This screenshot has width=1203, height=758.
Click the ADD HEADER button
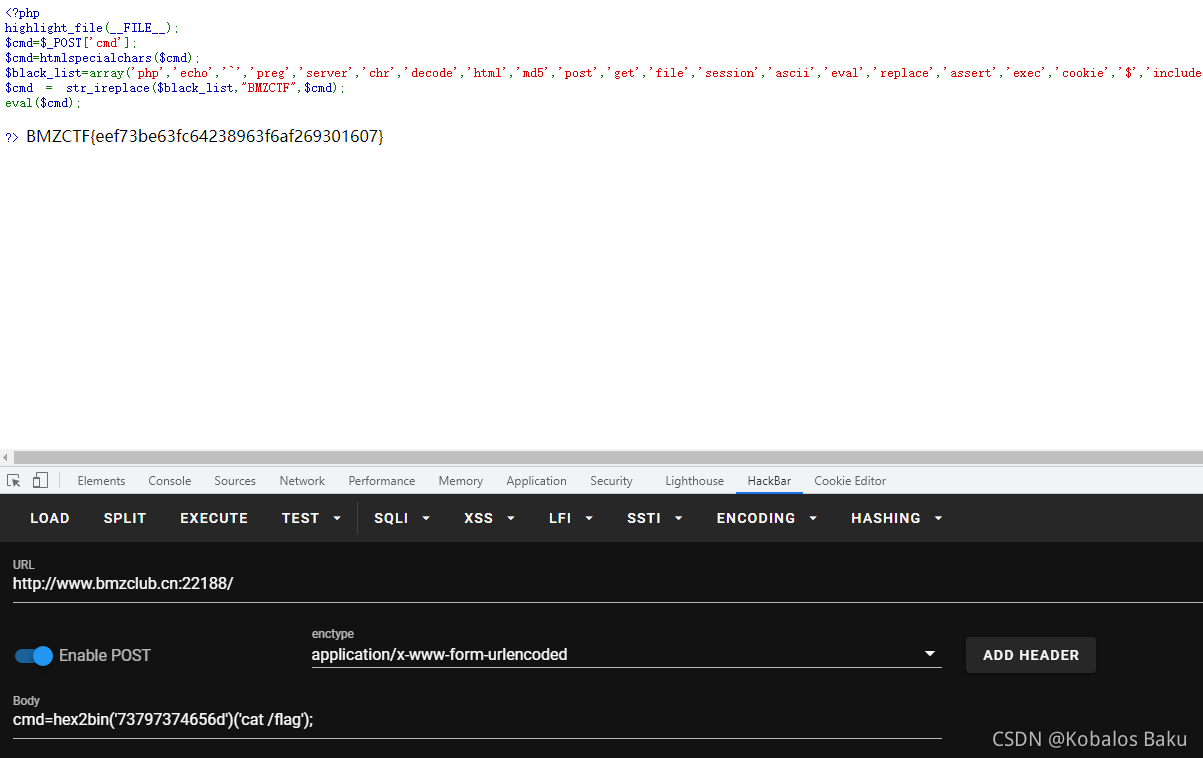point(1031,655)
